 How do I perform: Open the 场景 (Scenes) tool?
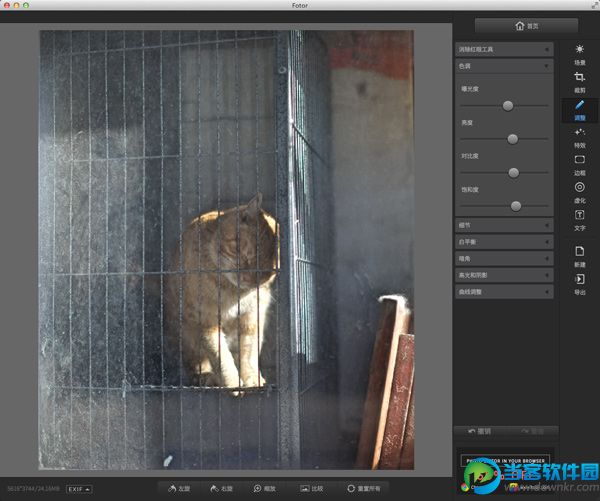click(580, 52)
